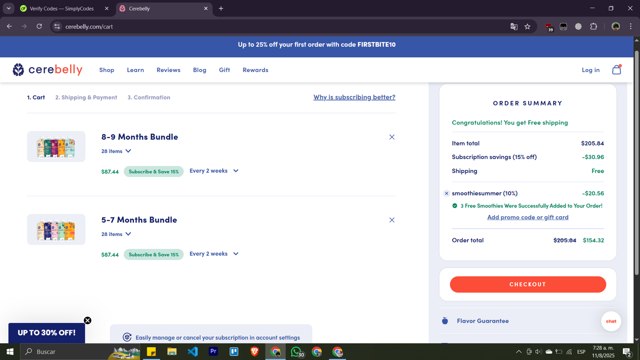This screenshot has width=640, height=360.
Task: Go to the Blog page
Action: click(199, 70)
